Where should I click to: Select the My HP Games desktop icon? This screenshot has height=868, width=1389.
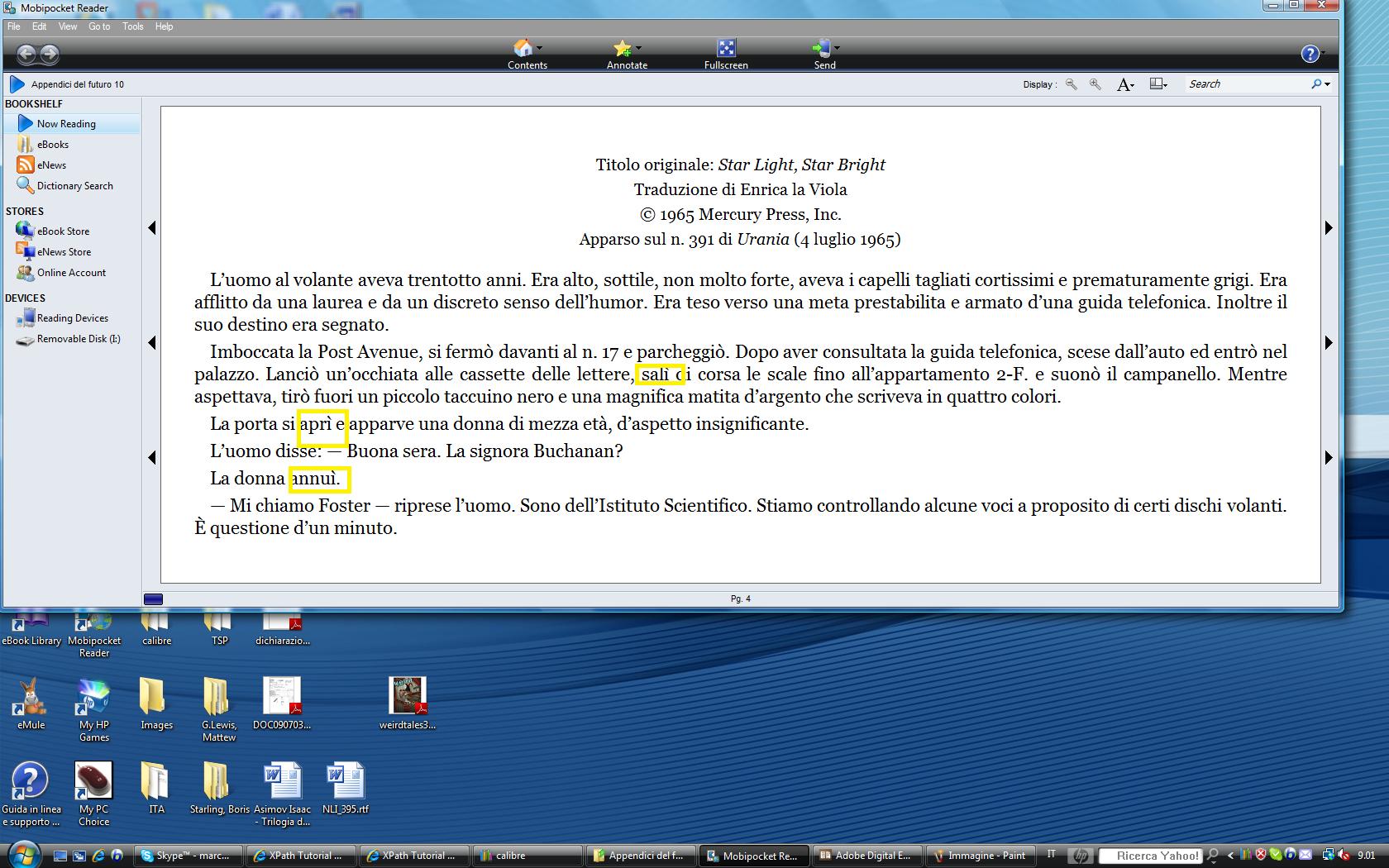tap(93, 710)
